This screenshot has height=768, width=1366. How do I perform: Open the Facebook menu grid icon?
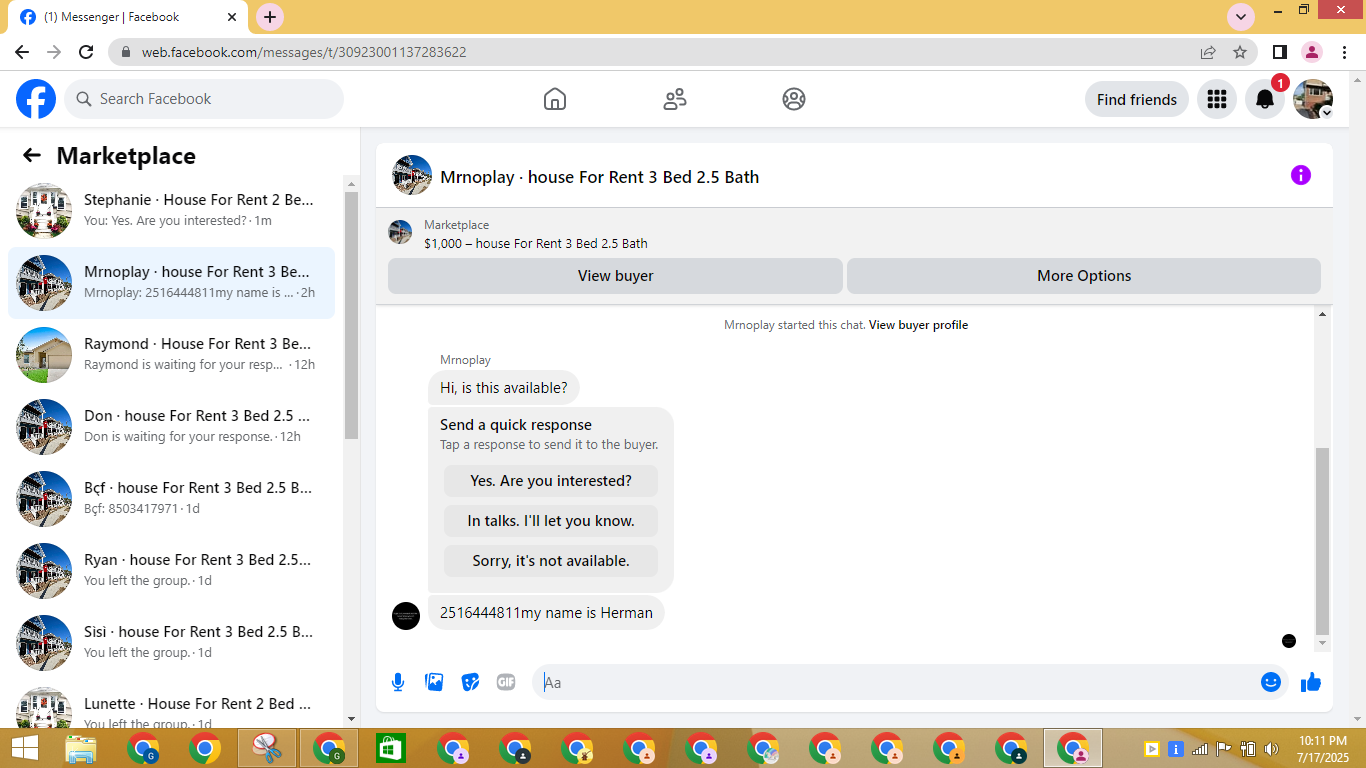(x=1217, y=99)
